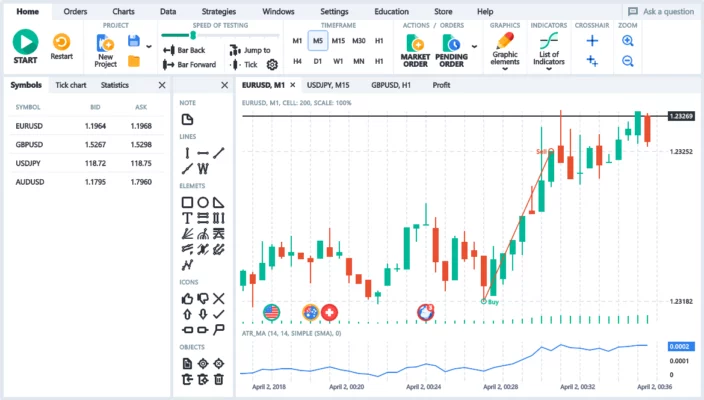Insert the arrow up icon
The height and width of the screenshot is (400, 704).
pos(187,314)
